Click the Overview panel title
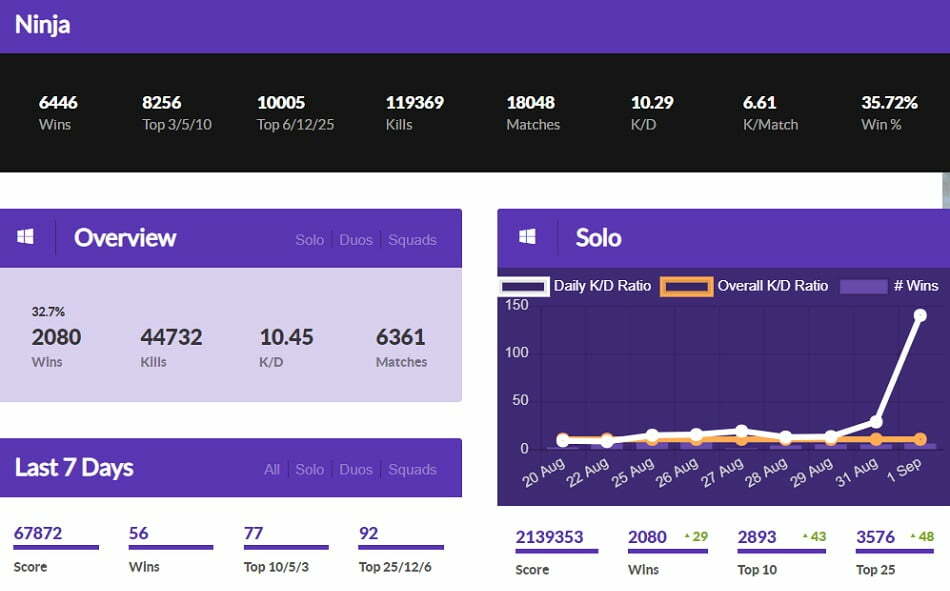 125,238
